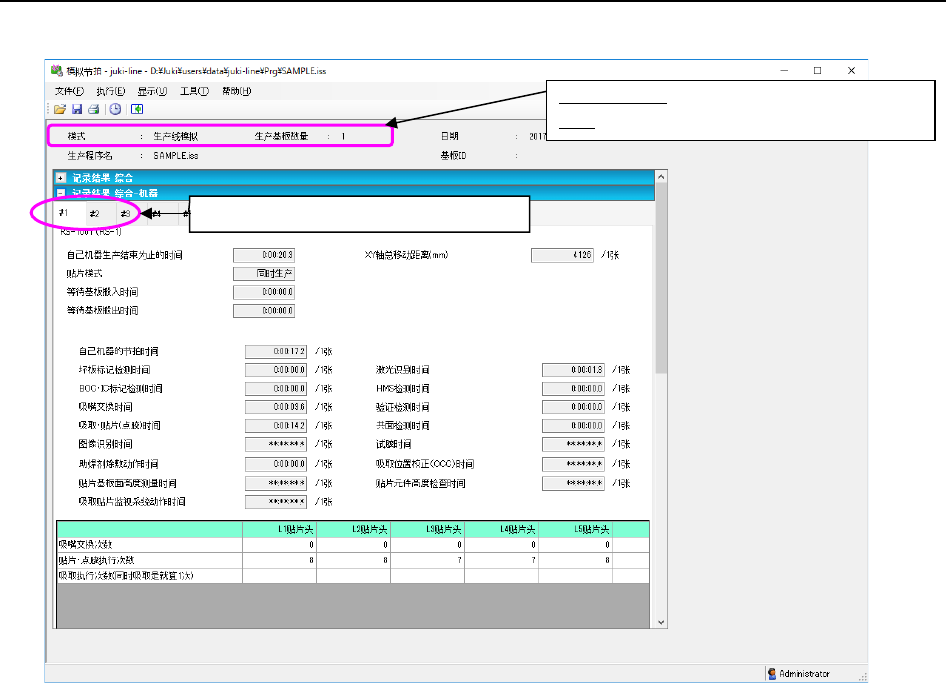Collapse the 记录结果 综合-机器 section
946x683 pixels.
coord(60,193)
